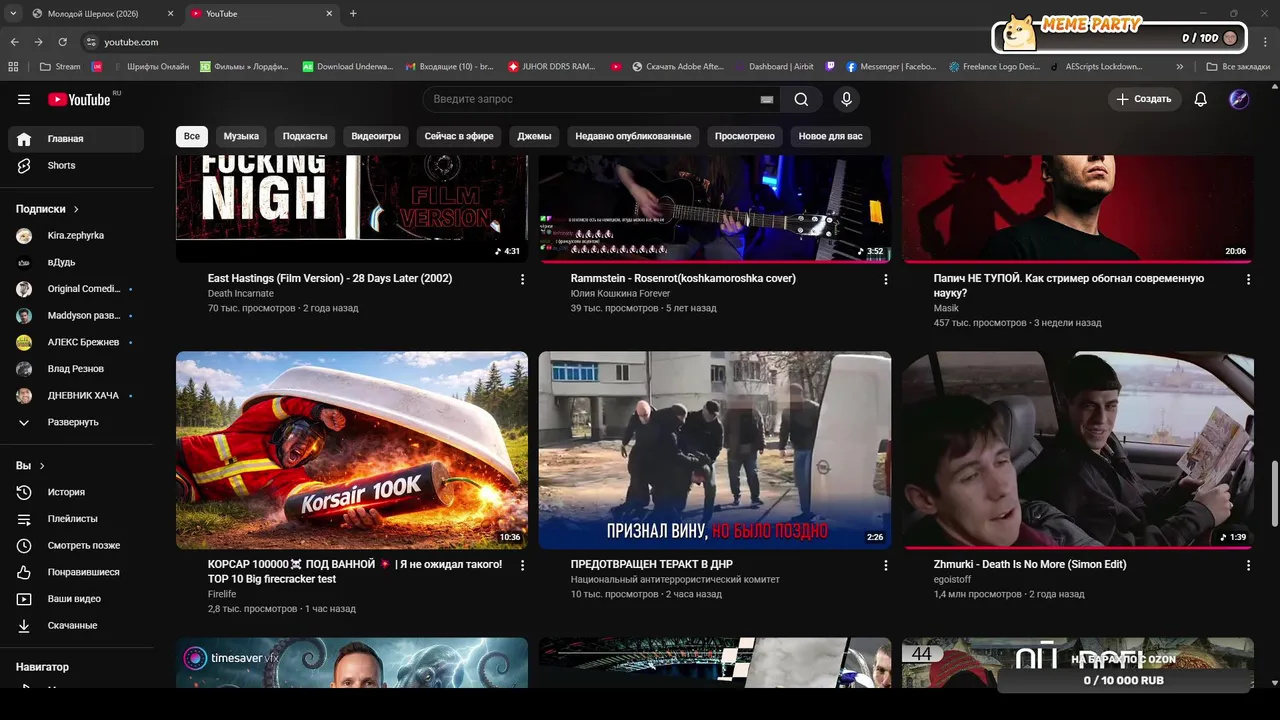This screenshot has height=720, width=1280.
Task: Click the search magnifier button
Action: point(801,99)
